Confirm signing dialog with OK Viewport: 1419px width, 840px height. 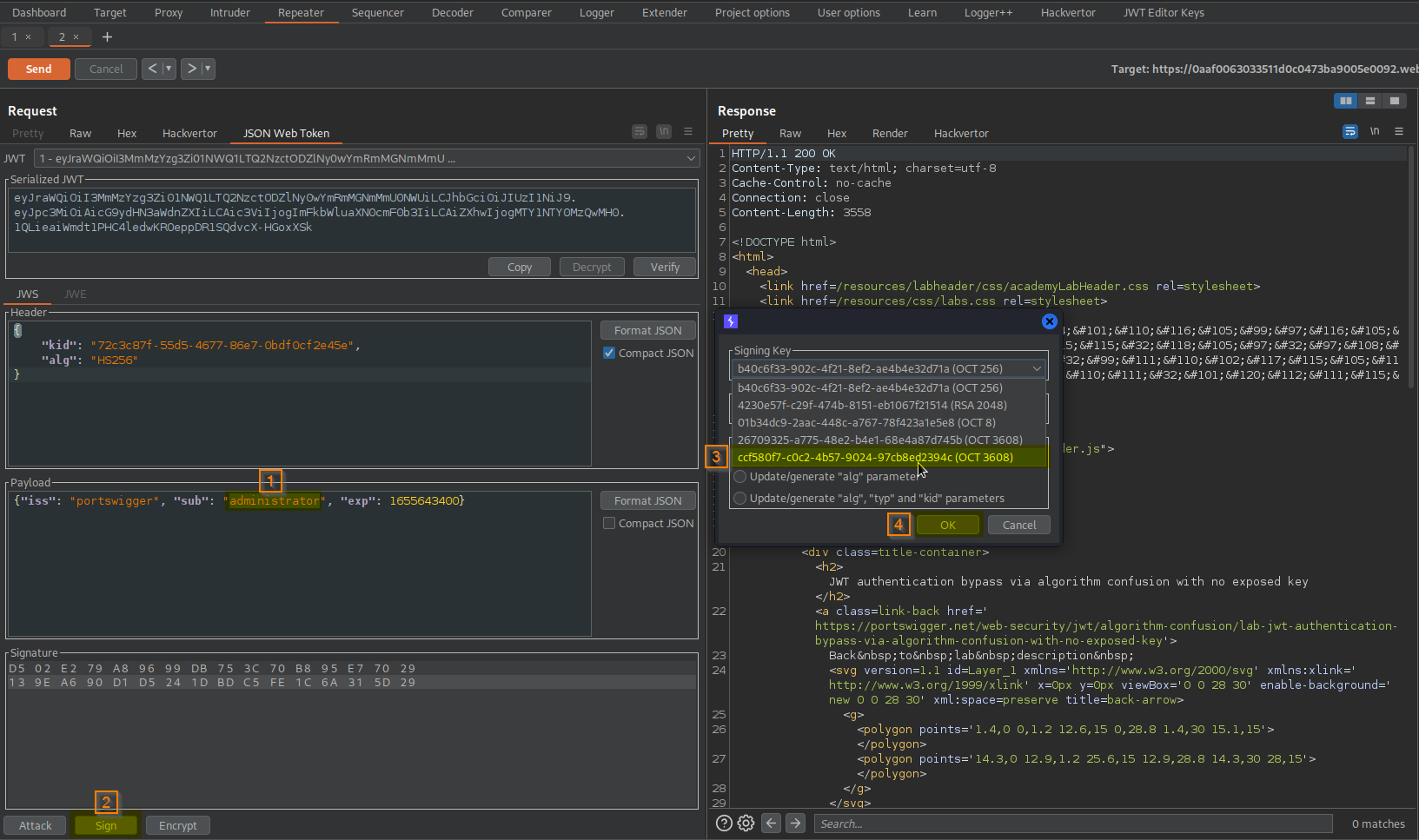click(x=948, y=525)
